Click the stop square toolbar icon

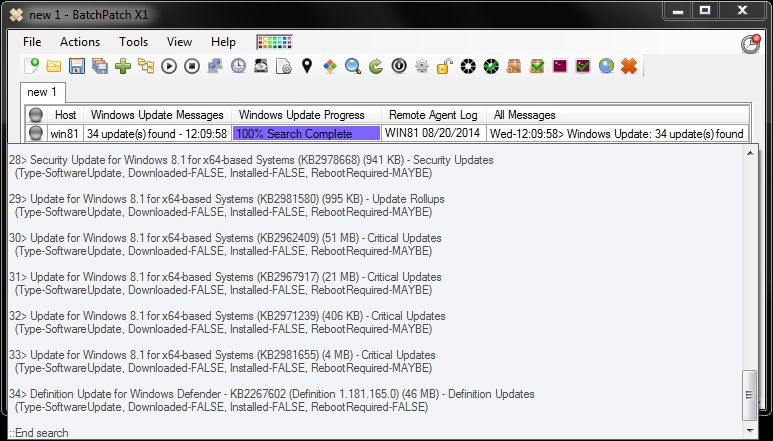(192, 66)
